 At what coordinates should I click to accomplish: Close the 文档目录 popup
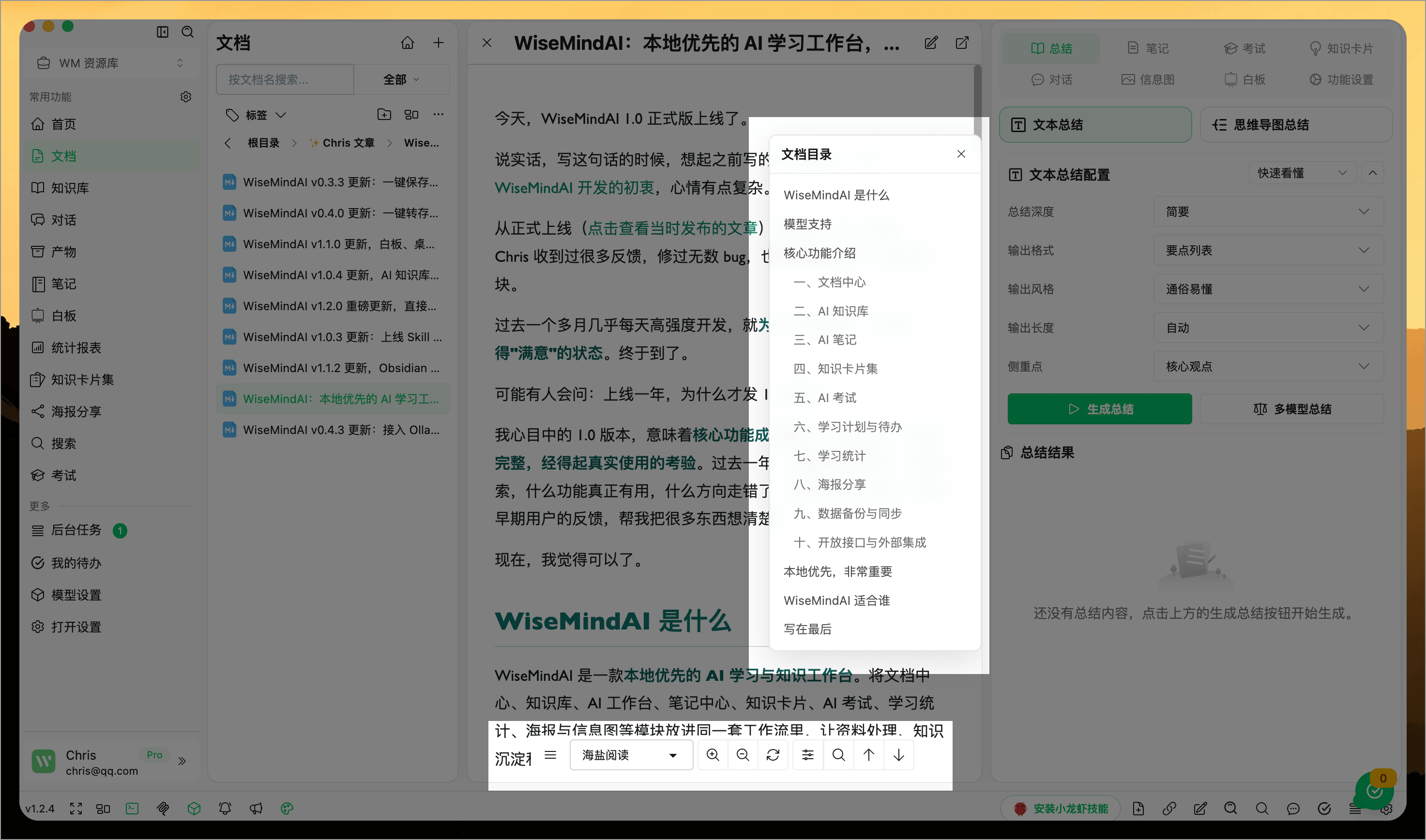point(961,154)
